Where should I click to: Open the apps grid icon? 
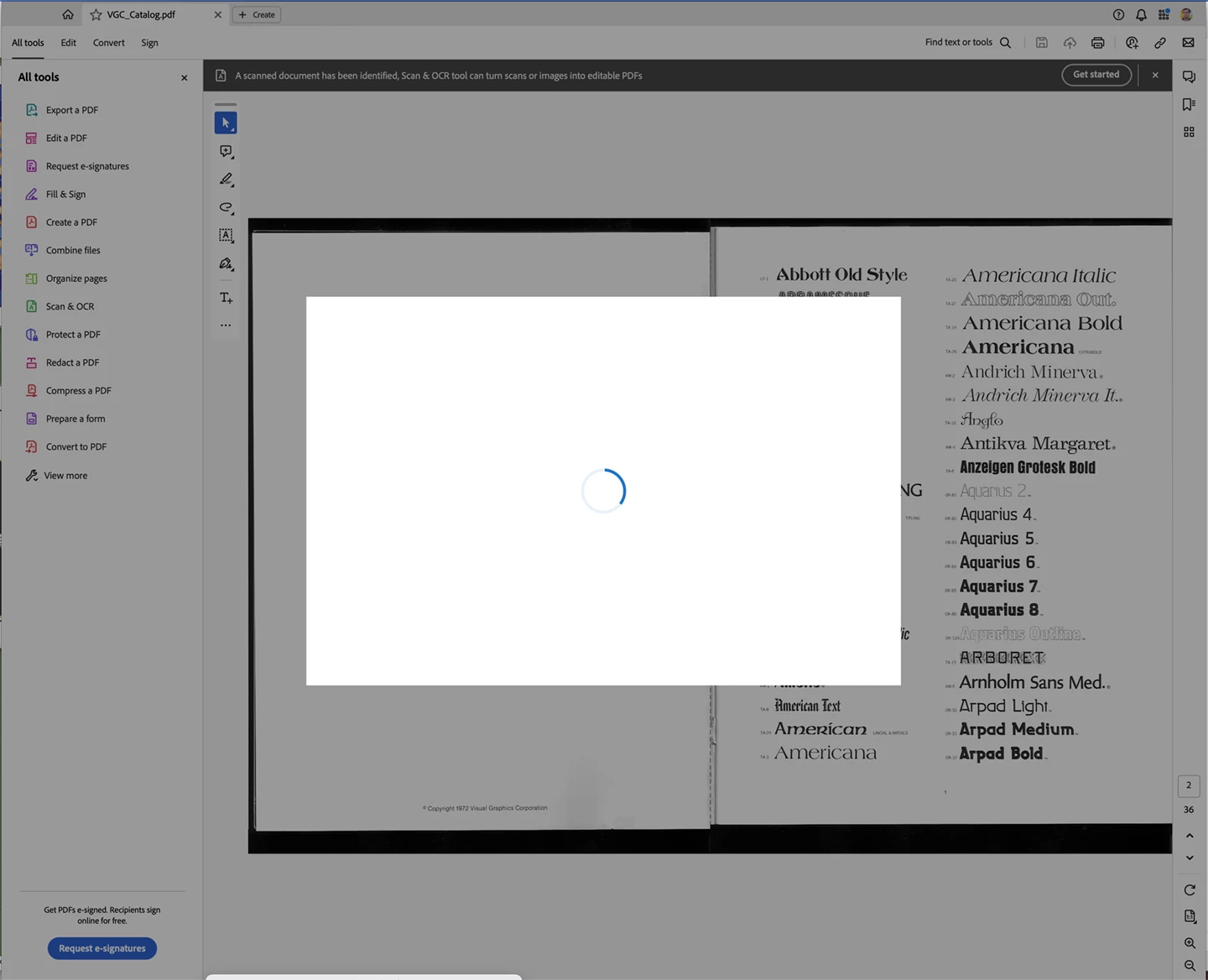coord(1164,14)
